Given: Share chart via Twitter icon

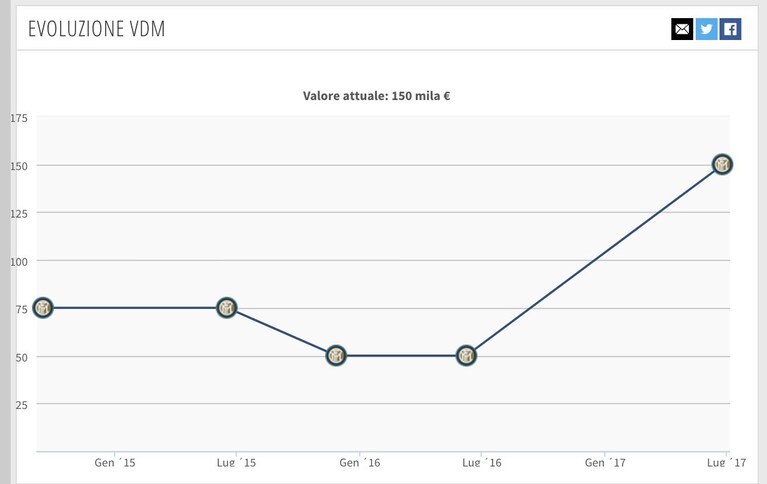Looking at the screenshot, I should pyautogui.click(x=706, y=29).
